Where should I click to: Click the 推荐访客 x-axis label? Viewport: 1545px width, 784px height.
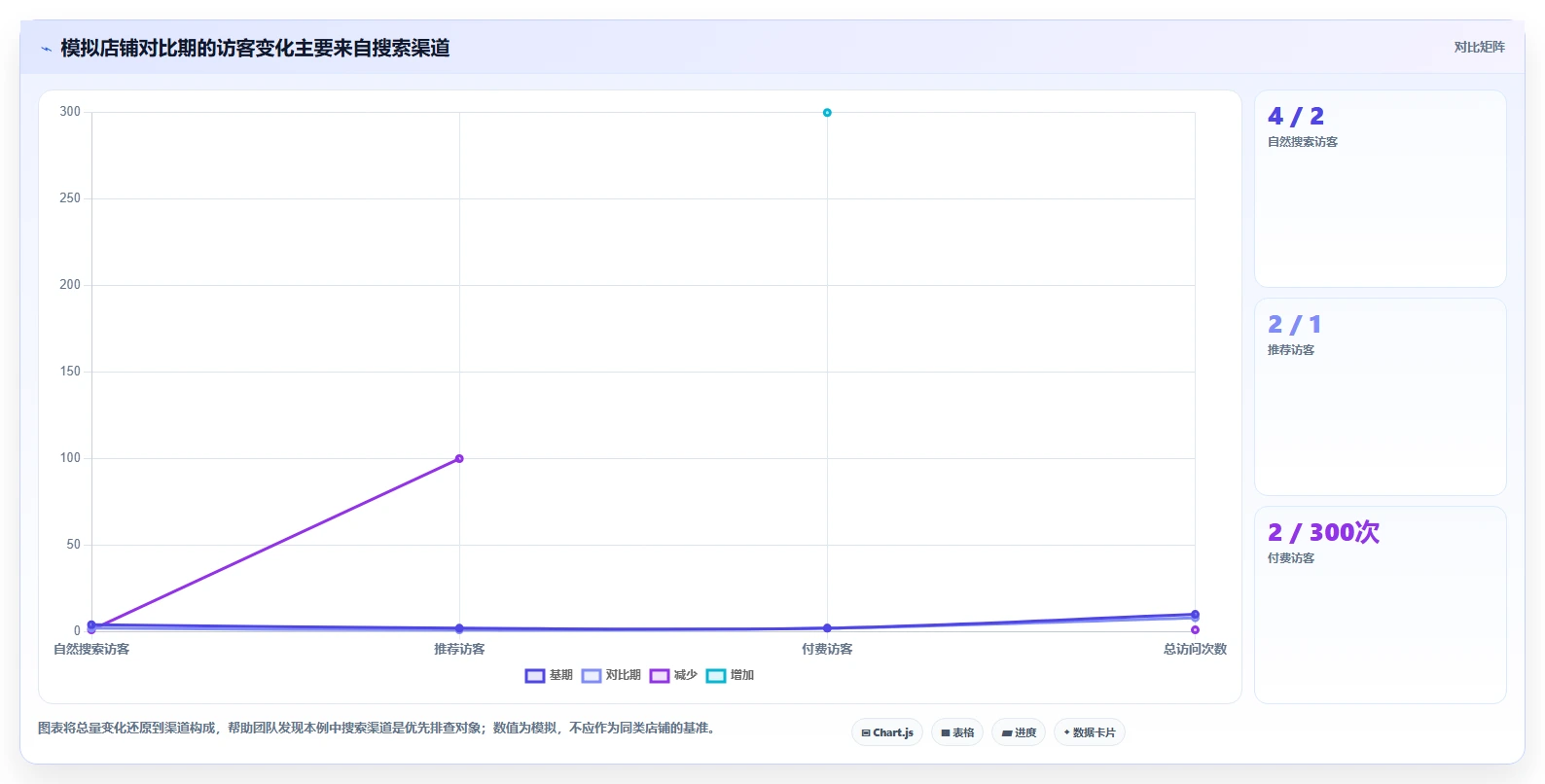coord(459,649)
